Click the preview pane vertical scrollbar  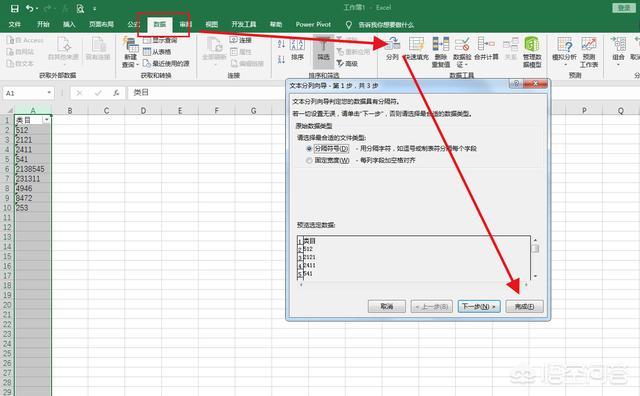click(535, 258)
